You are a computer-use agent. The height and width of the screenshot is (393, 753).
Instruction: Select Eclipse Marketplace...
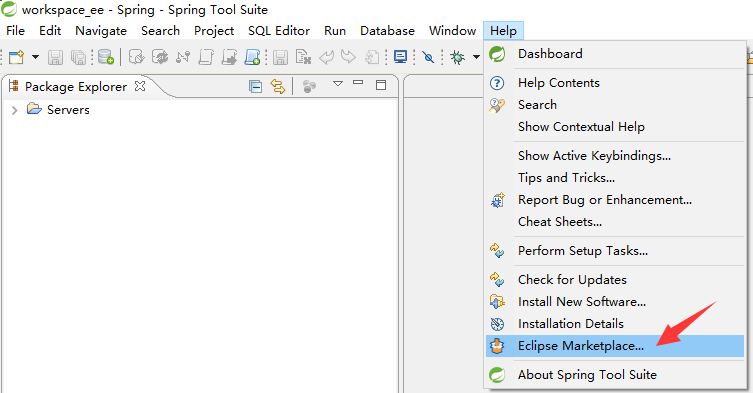click(x=615, y=346)
